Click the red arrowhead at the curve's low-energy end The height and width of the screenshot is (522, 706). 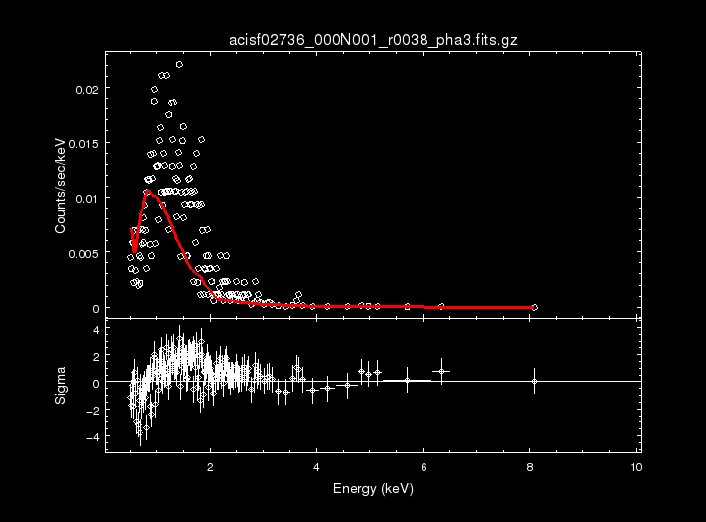134,244
